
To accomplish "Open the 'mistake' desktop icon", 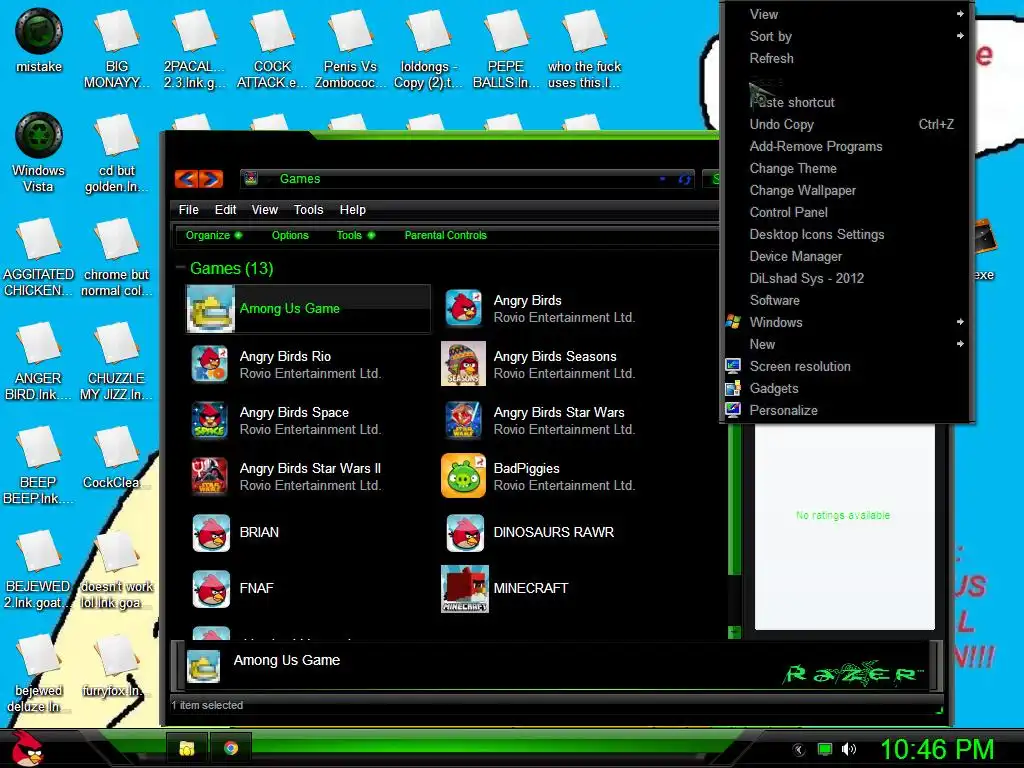I will [39, 40].
